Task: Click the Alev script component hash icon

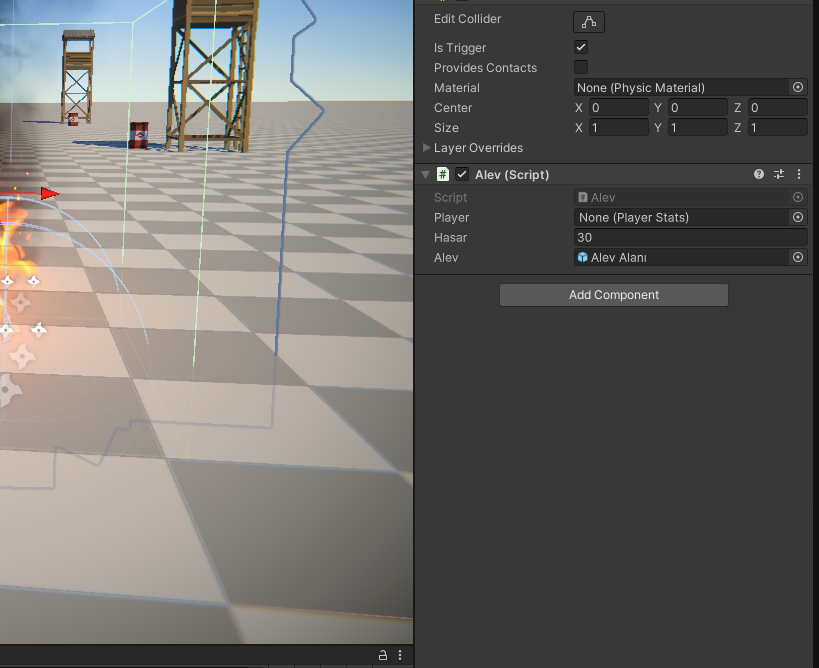Action: point(442,175)
